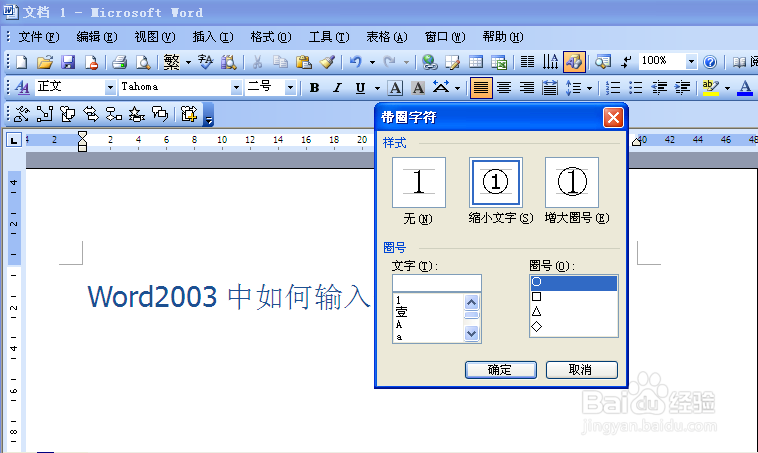Cut selection with scissors icon
758x453 pixels.
[x=257, y=62]
